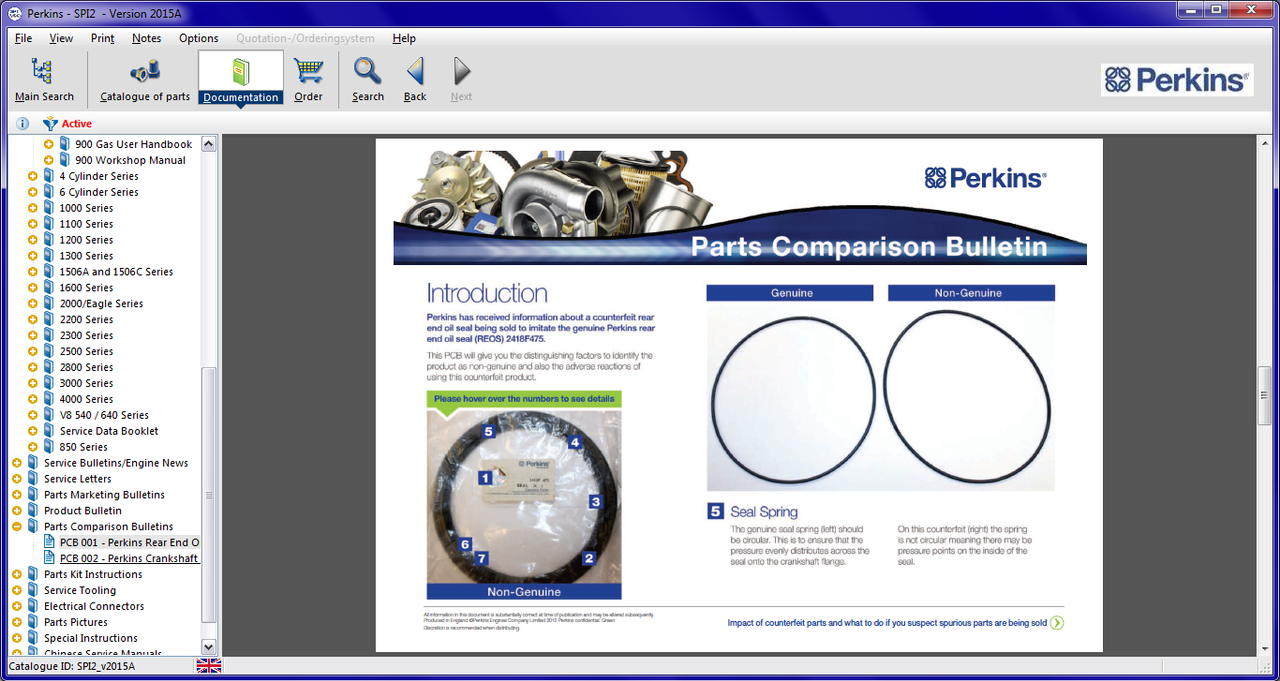The image size is (1280, 681).
Task: Click the Catalogue ID status bar text
Action: [x=72, y=666]
